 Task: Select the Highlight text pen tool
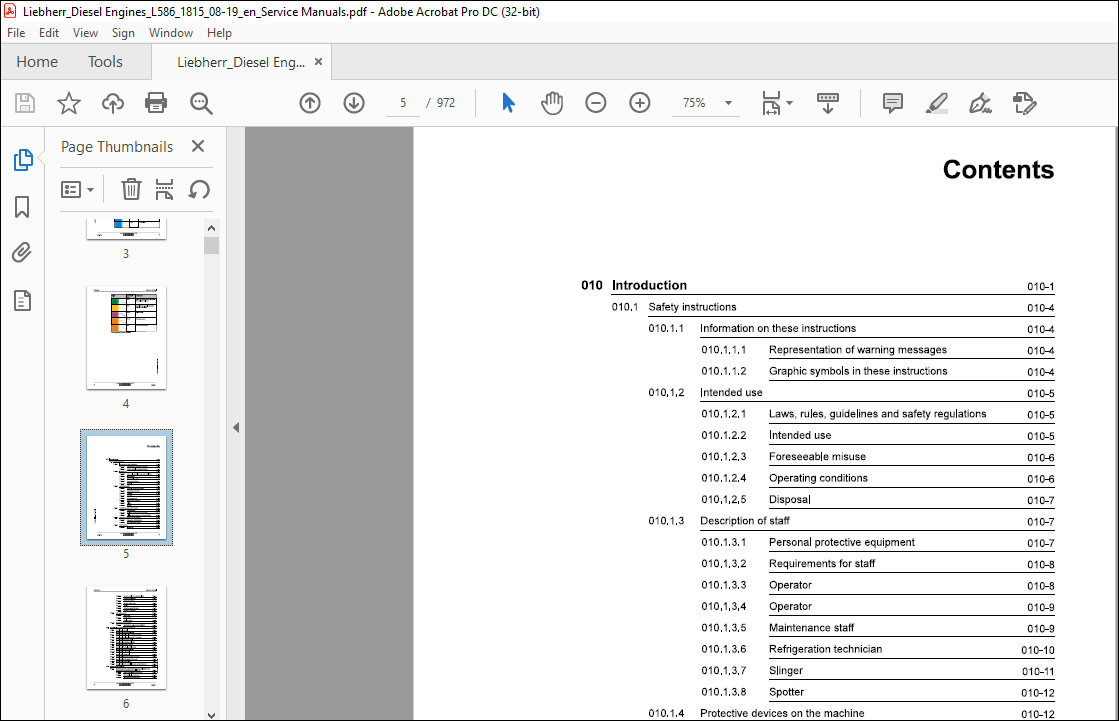point(936,104)
